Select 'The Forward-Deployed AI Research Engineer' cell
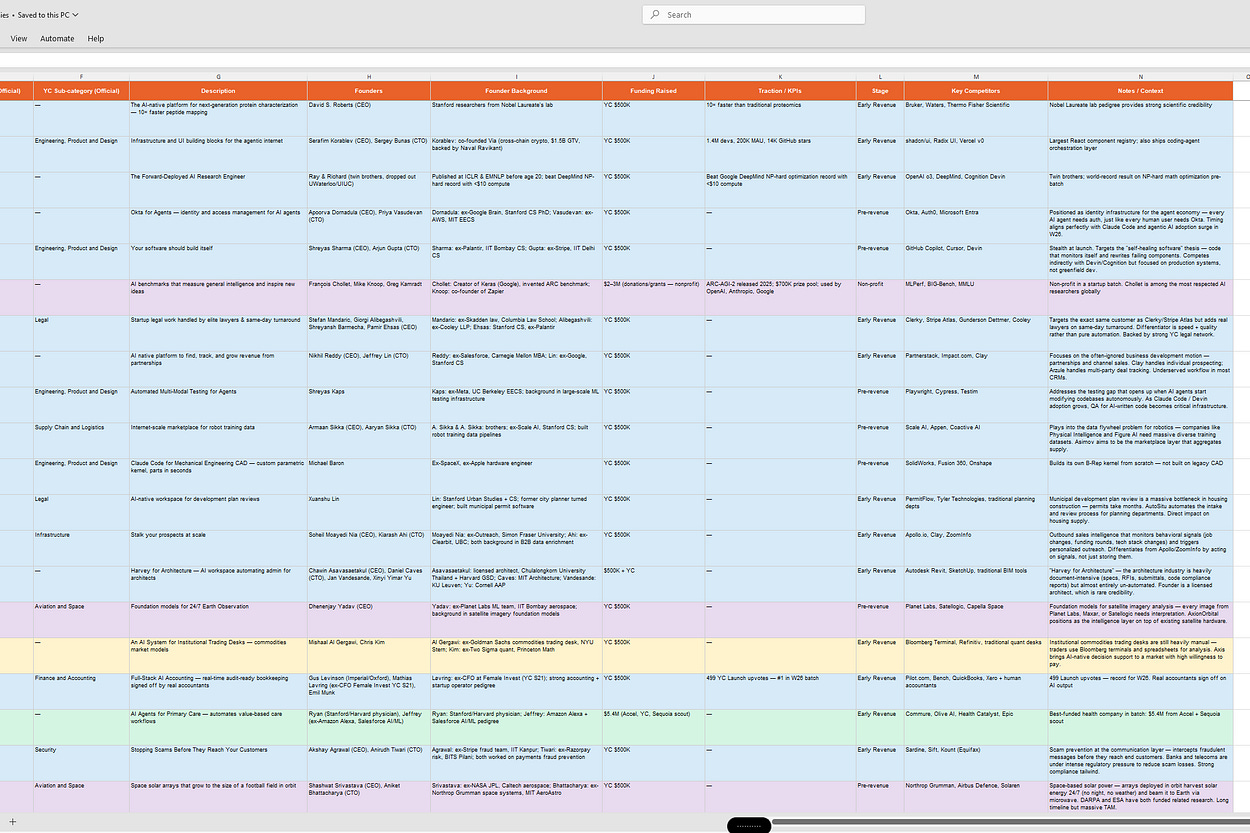The image size is (1250, 833). click(x=218, y=190)
